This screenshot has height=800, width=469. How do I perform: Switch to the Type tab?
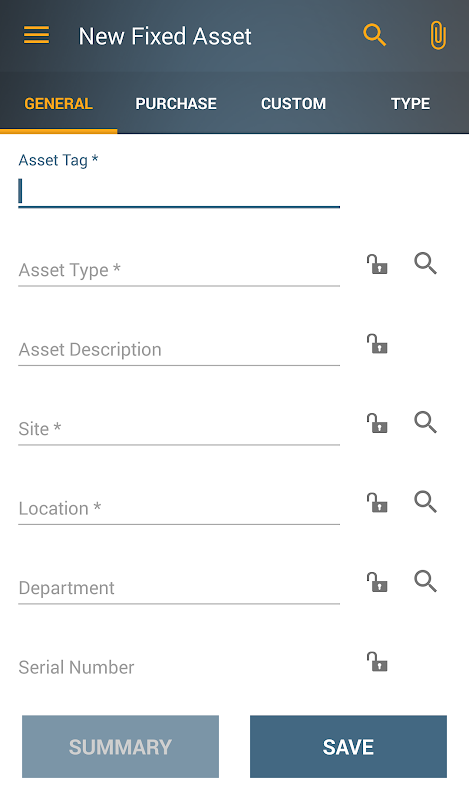click(410, 104)
